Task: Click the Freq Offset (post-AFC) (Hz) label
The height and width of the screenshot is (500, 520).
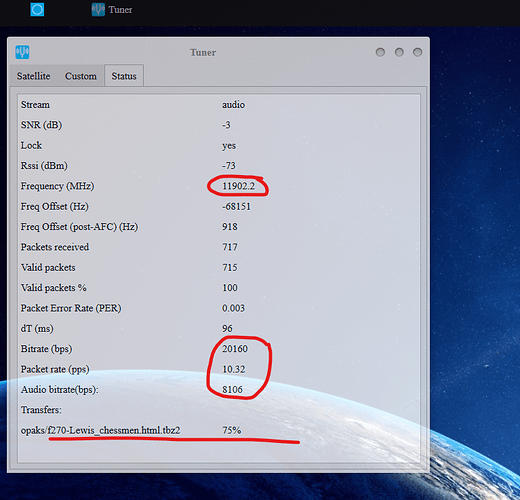Action: coord(79,227)
